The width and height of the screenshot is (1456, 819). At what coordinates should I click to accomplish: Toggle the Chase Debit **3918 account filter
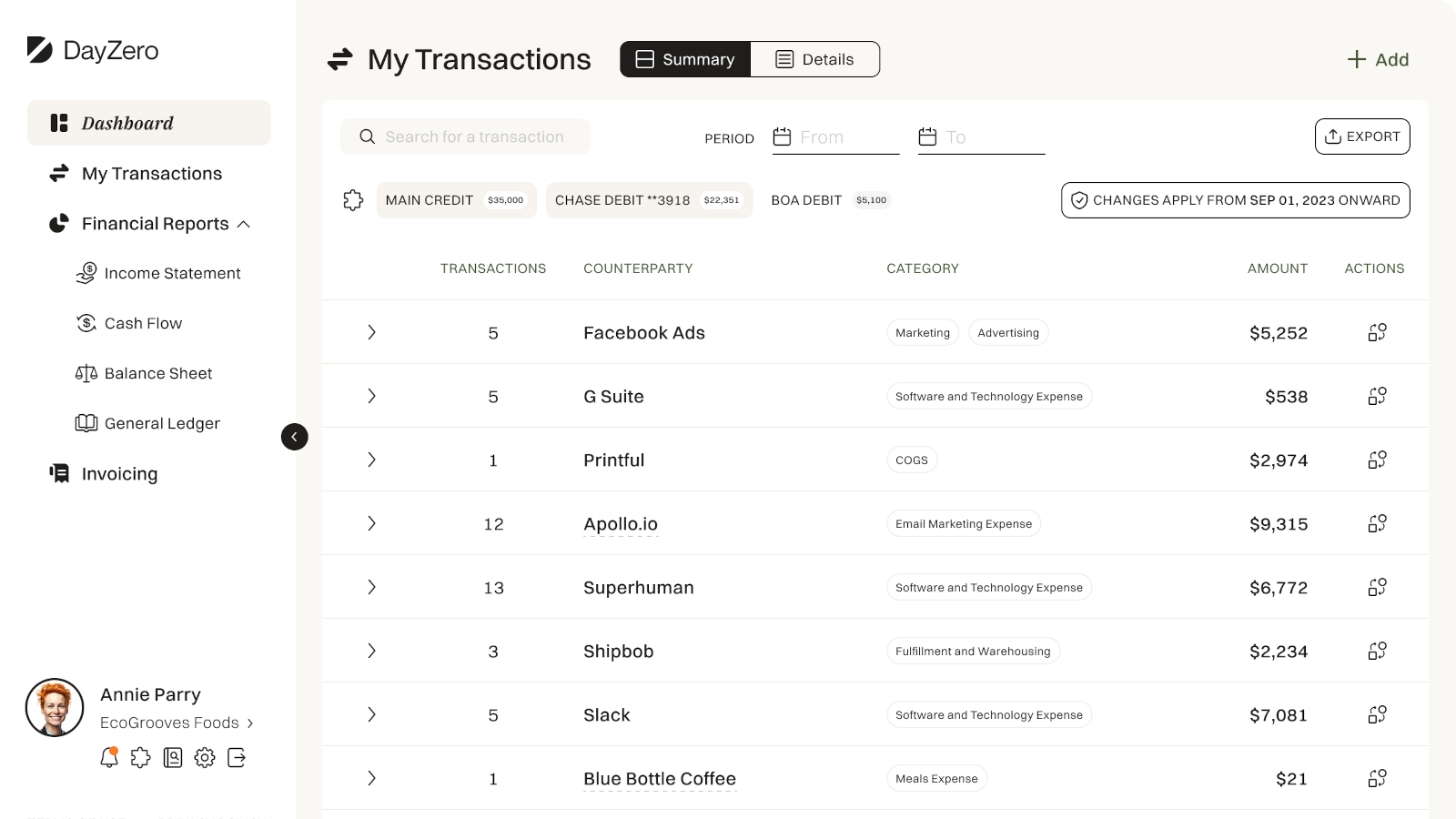[649, 200]
